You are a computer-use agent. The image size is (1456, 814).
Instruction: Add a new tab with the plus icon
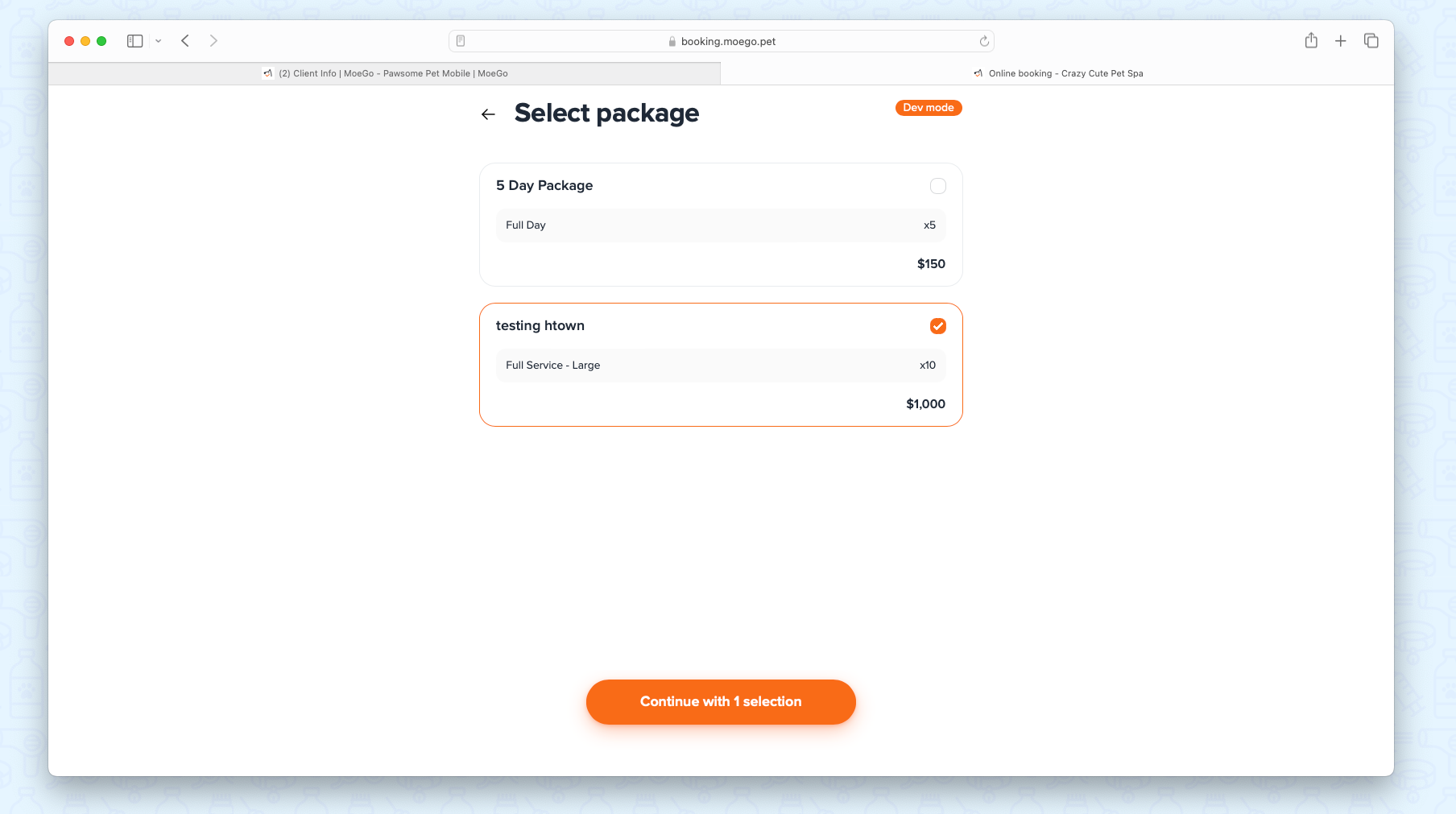(x=1341, y=41)
